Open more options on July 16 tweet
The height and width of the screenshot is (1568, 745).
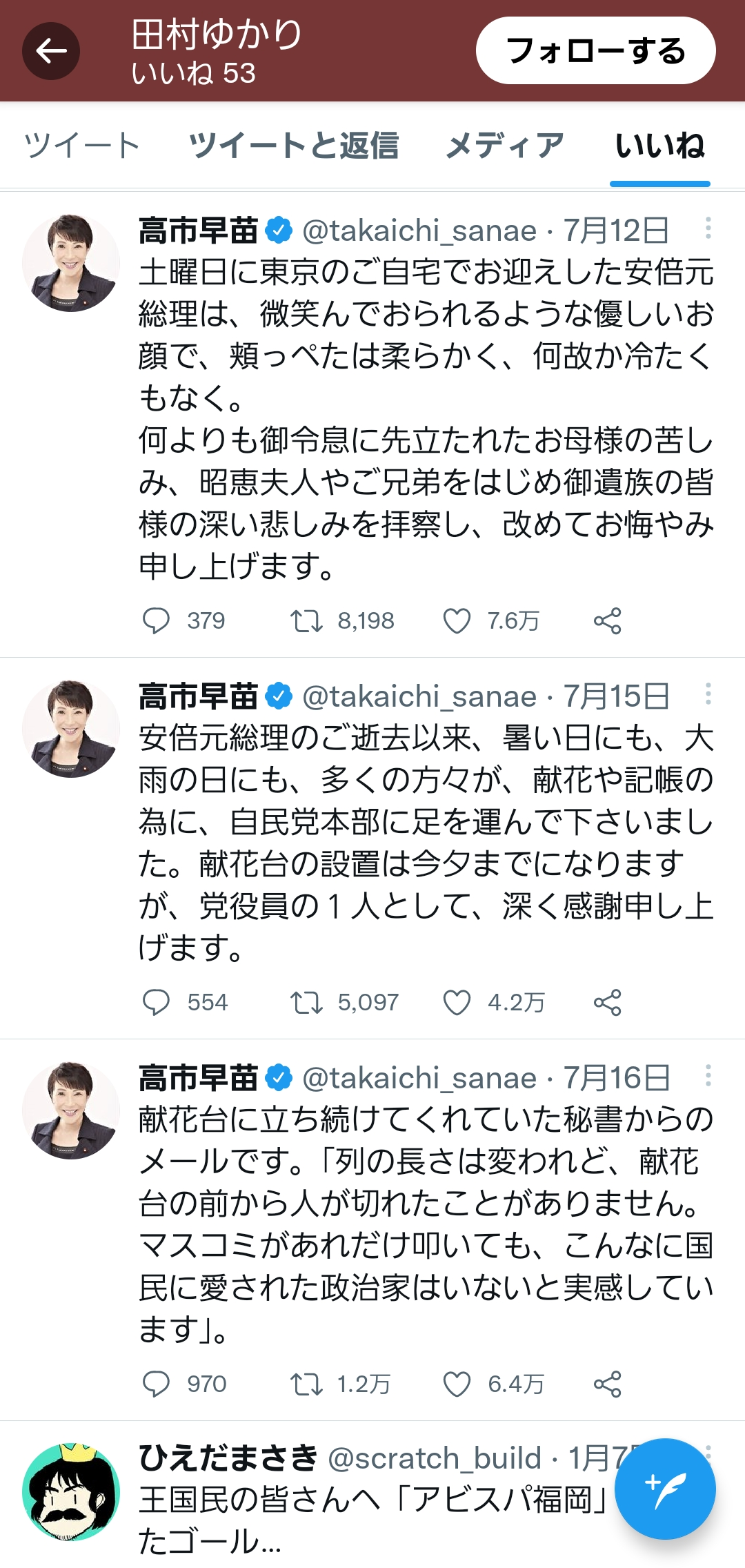(x=708, y=1076)
